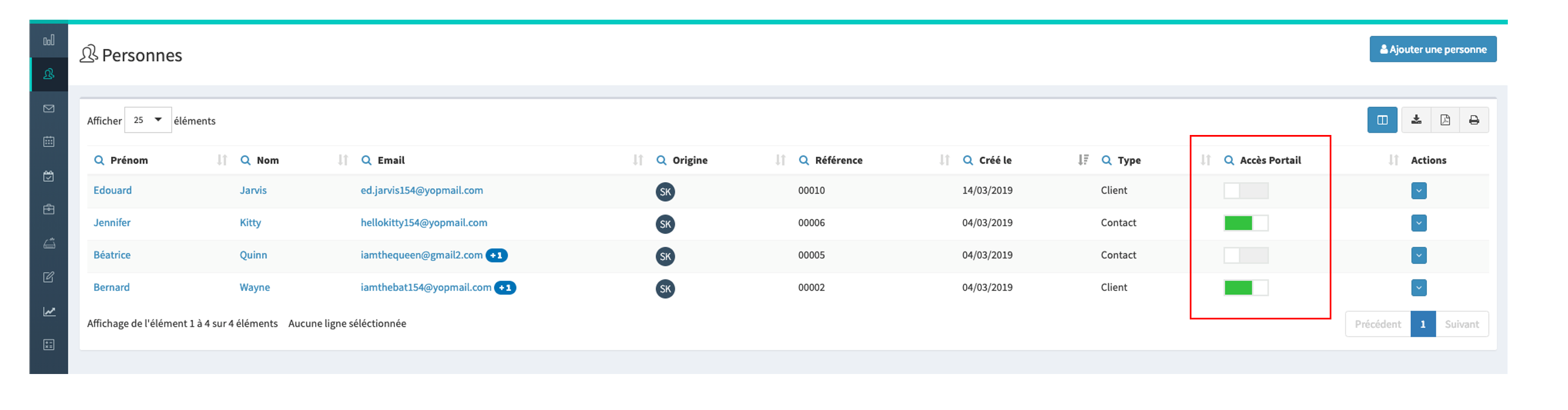Open the calendar check sidebar icon
This screenshot has width=1568, height=410.
[49, 176]
